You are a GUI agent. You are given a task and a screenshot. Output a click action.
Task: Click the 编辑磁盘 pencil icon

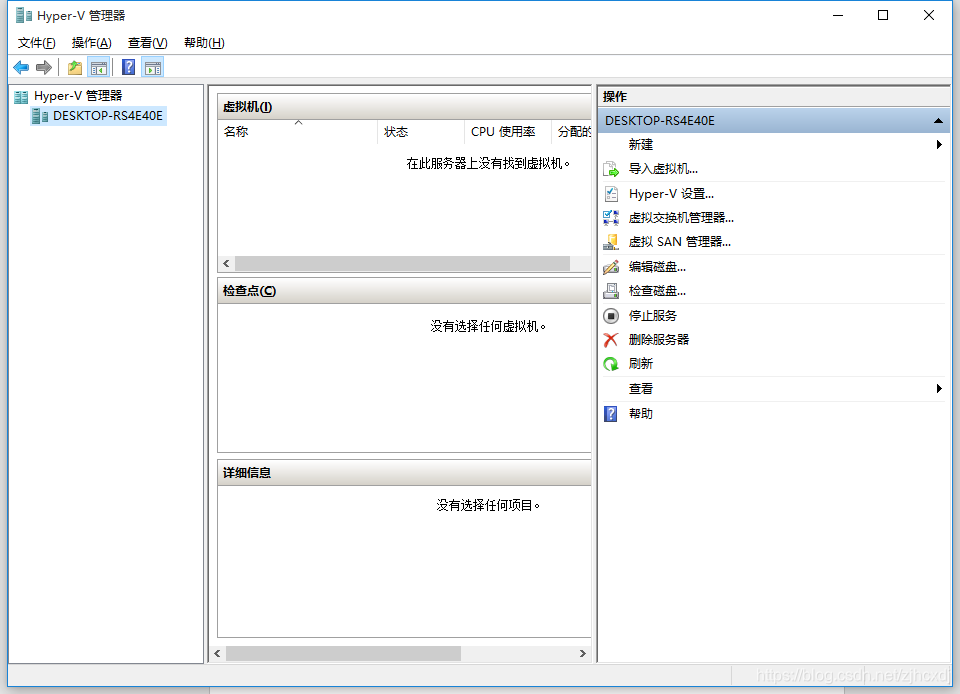click(610, 267)
